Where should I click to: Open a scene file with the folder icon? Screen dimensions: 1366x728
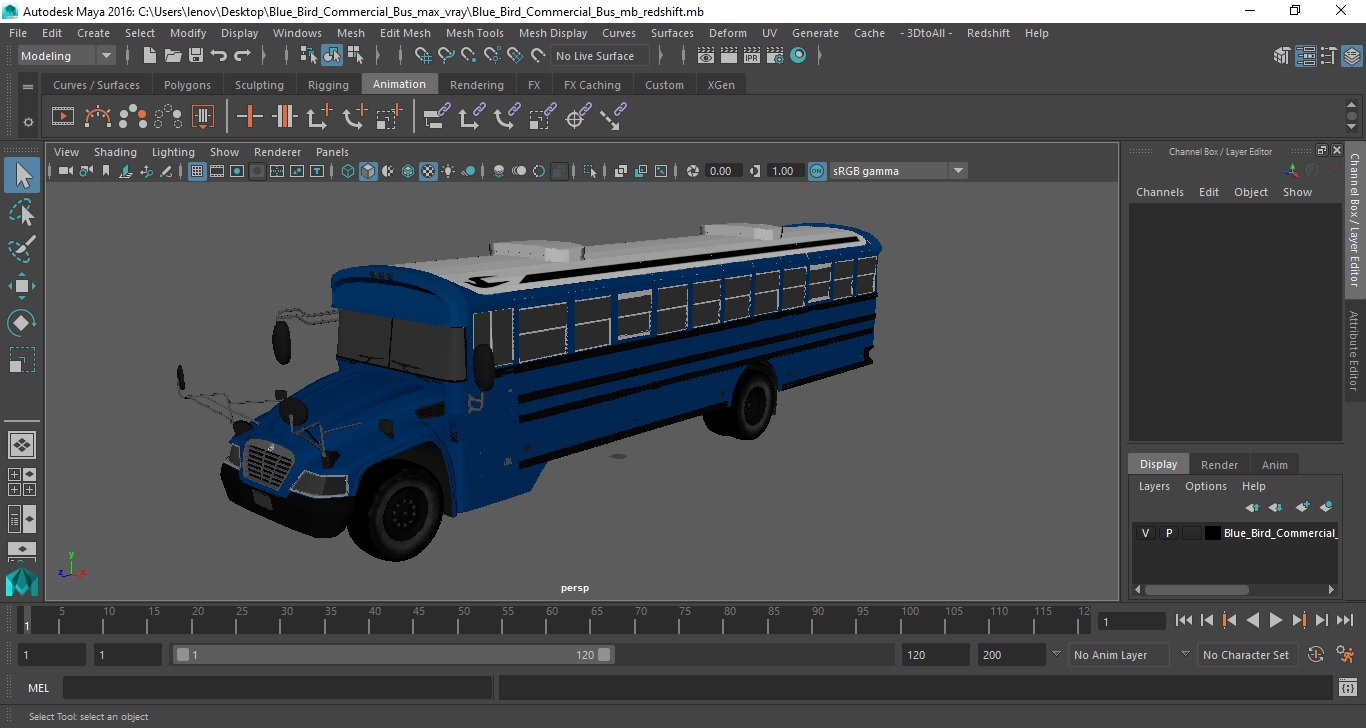[173, 56]
